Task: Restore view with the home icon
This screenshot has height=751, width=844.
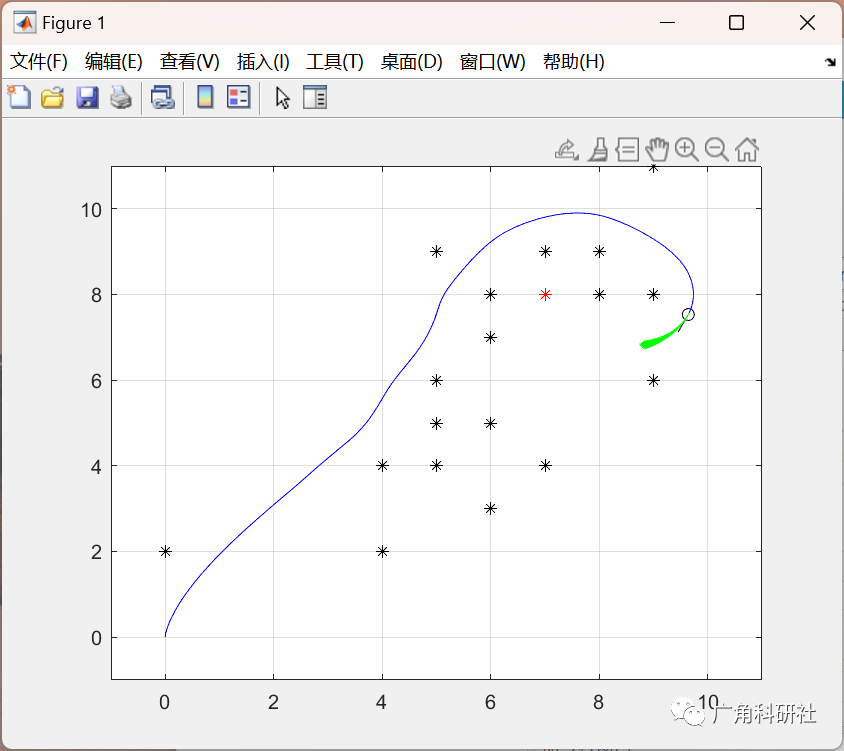Action: click(x=747, y=150)
